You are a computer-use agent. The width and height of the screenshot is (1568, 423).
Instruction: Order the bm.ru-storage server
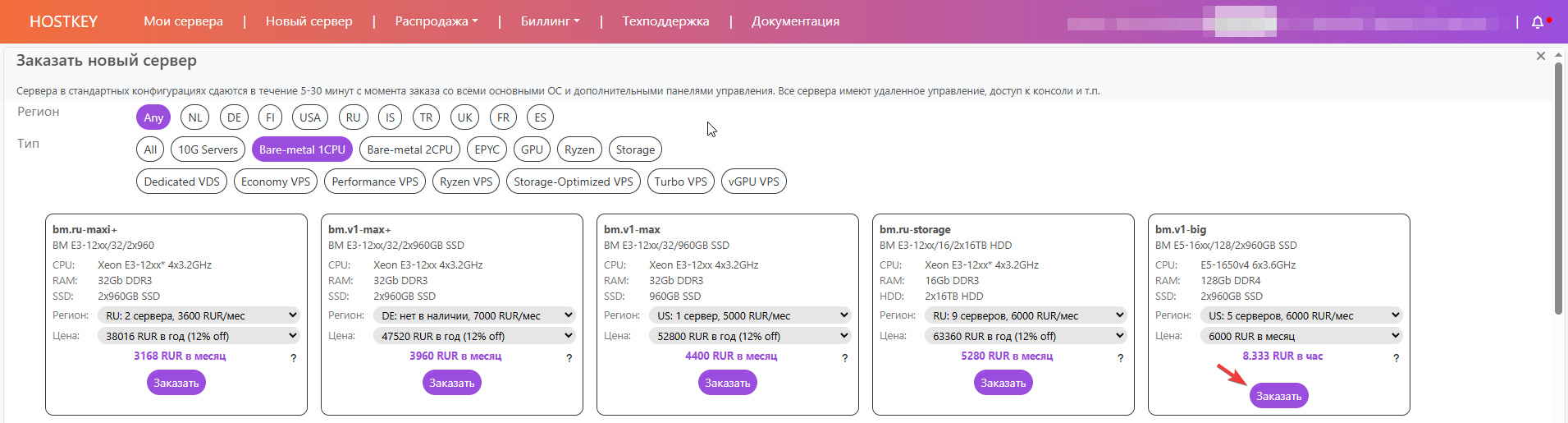(1003, 383)
